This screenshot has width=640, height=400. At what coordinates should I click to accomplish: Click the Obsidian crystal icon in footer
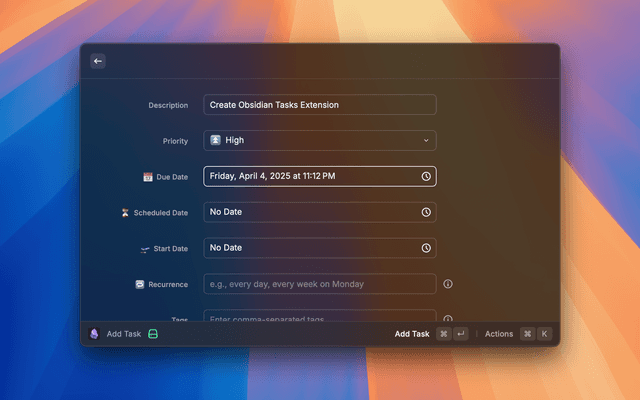tap(94, 334)
